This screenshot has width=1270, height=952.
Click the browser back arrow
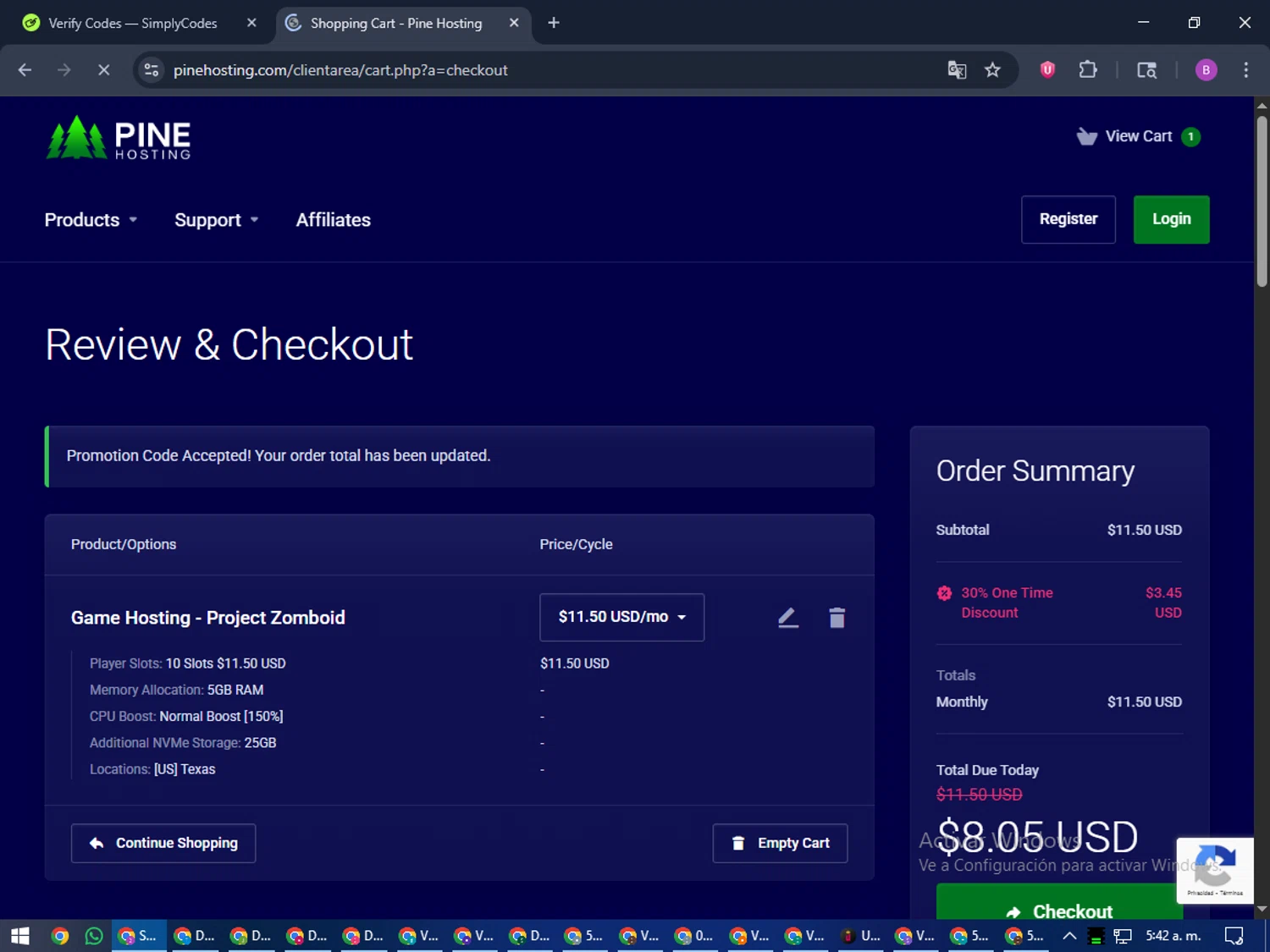point(25,70)
